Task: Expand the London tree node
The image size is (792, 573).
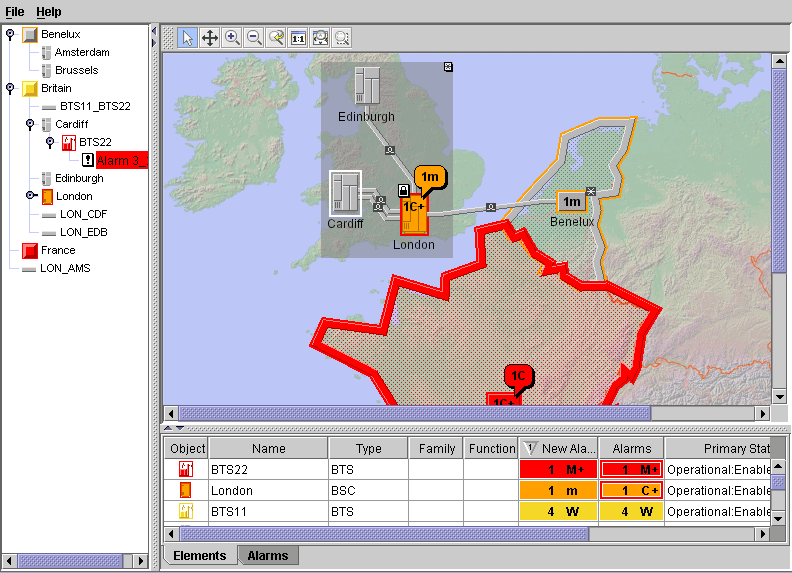Action: [x=31, y=196]
